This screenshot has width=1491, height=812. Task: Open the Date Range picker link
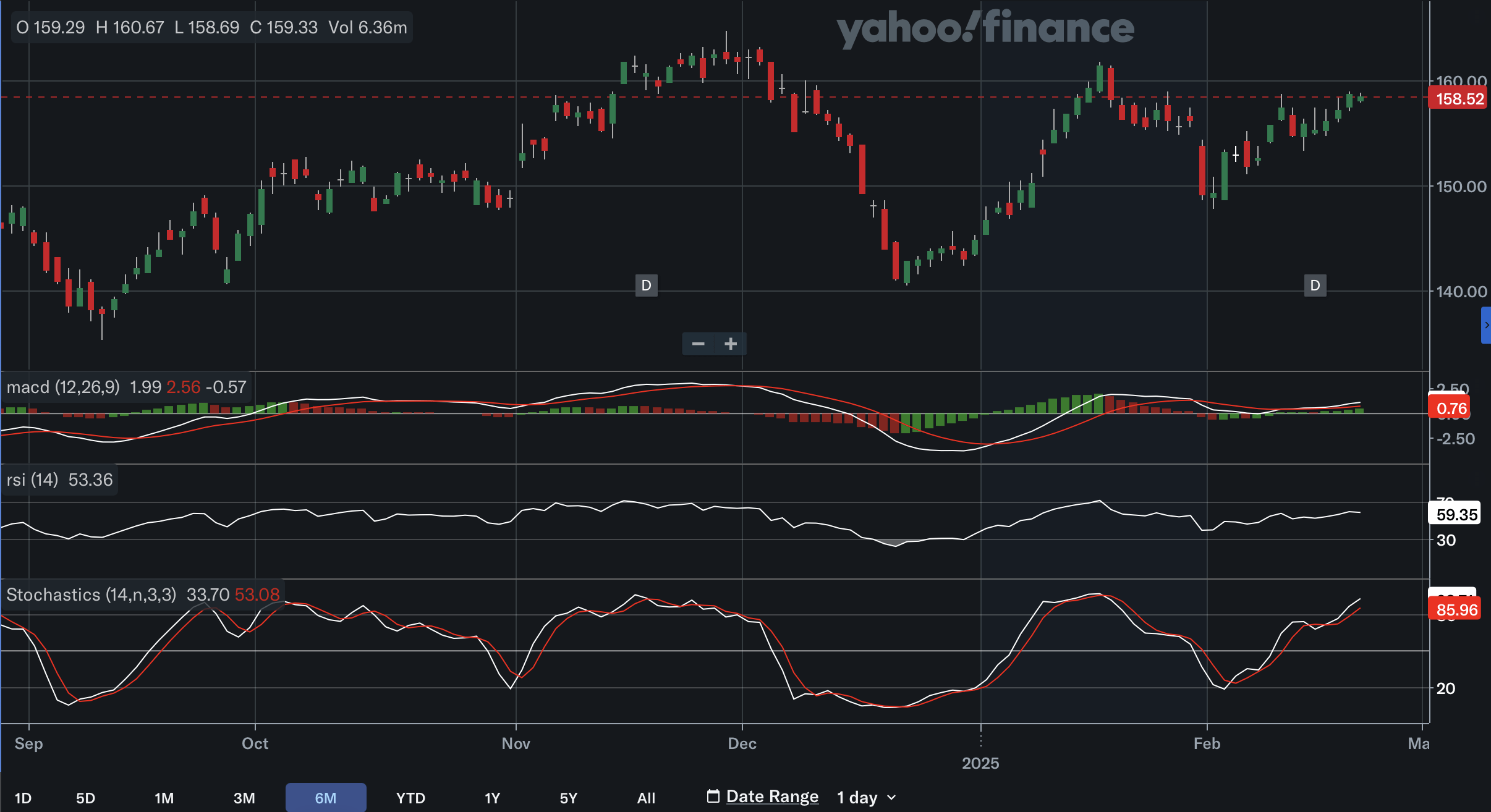coord(772,796)
